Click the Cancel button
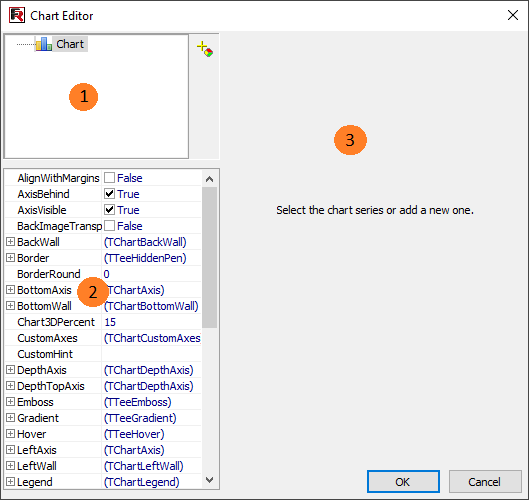529x500 pixels. 485,482
